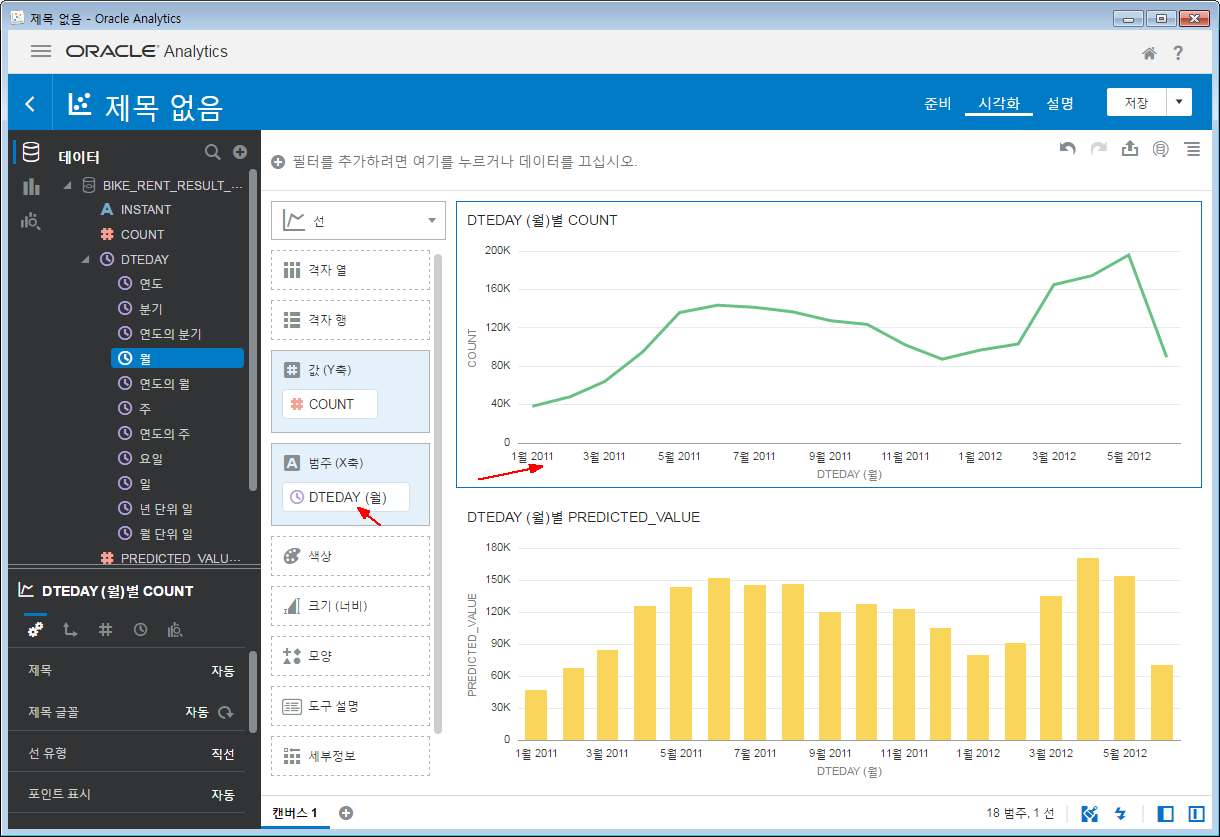Open the Analytics panel icon in sidebar
Screen dimensions: 1220x837
(x=31, y=221)
